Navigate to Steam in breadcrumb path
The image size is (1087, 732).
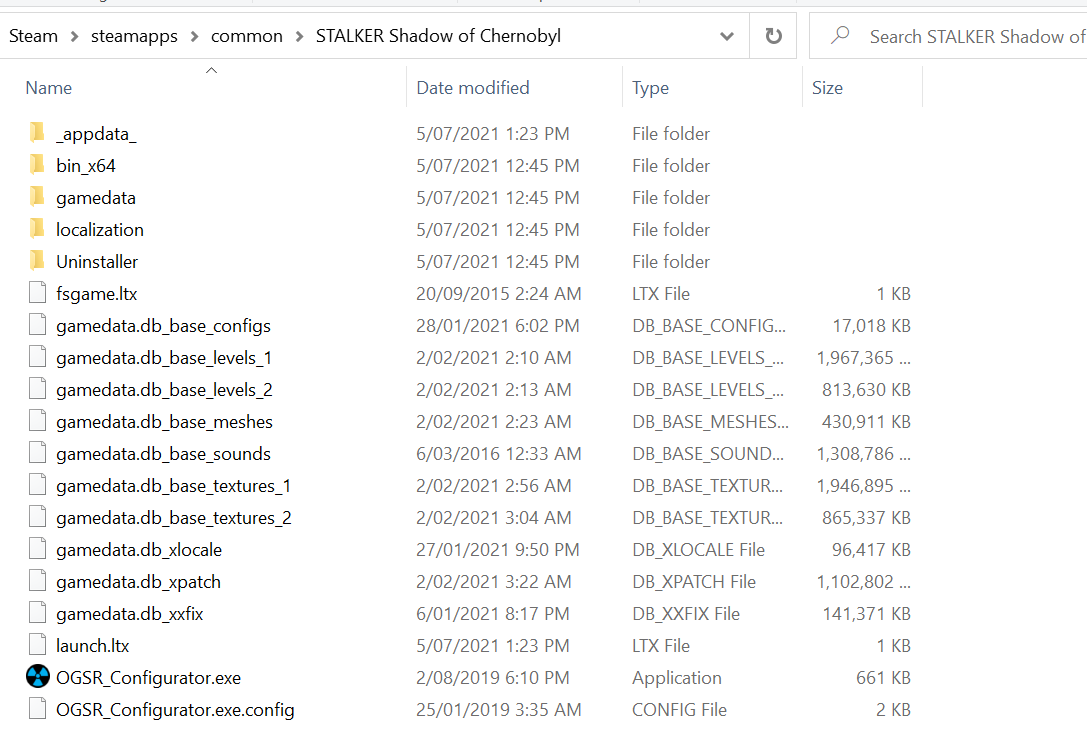coord(33,36)
